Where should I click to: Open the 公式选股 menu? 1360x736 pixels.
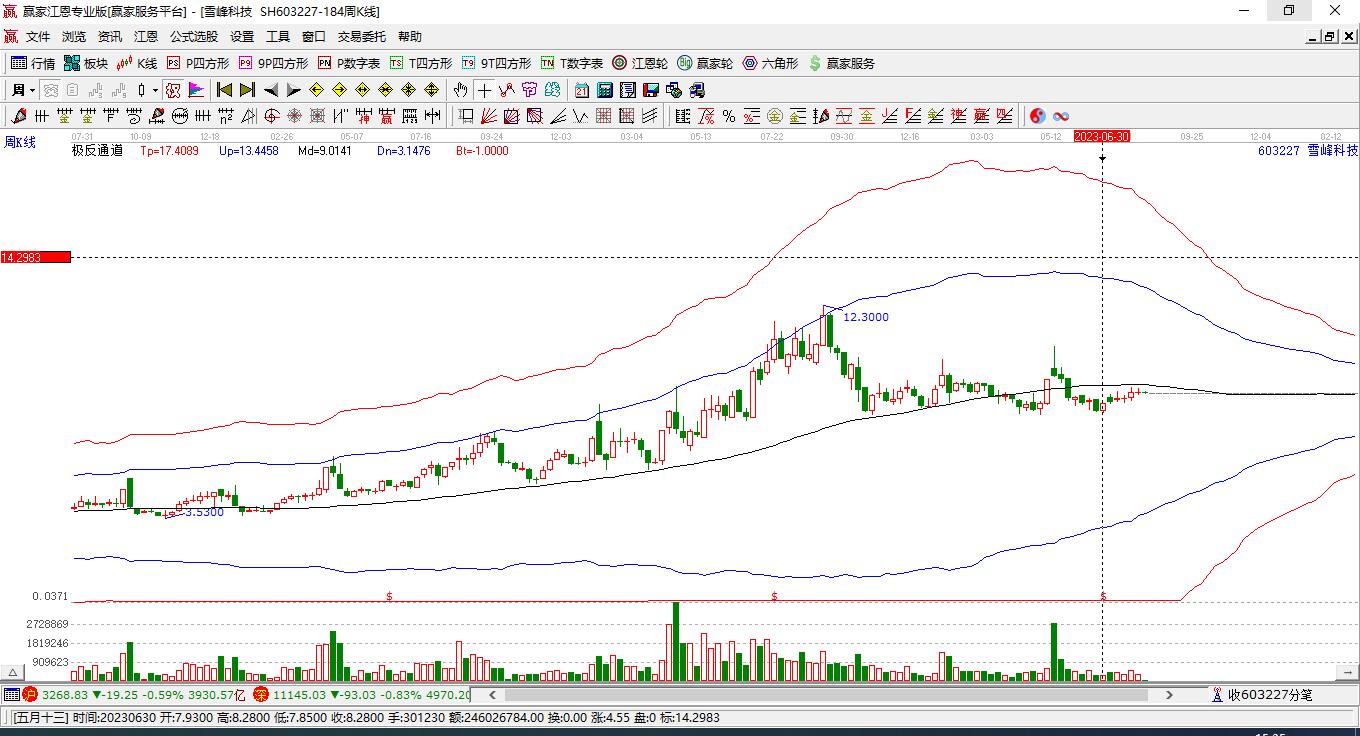(194, 37)
